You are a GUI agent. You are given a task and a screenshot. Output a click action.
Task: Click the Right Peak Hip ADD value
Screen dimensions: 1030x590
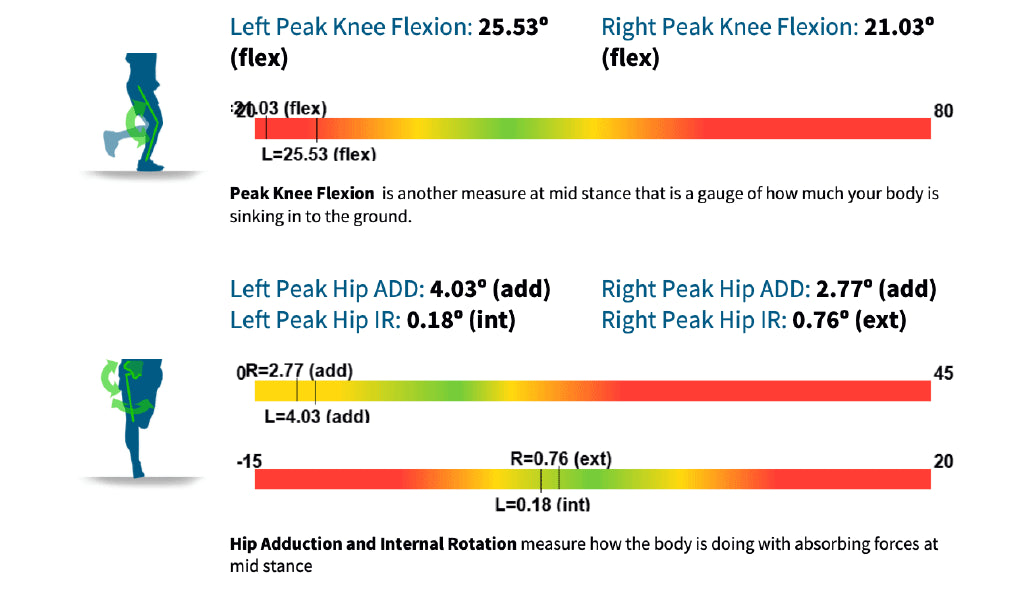tap(876, 290)
